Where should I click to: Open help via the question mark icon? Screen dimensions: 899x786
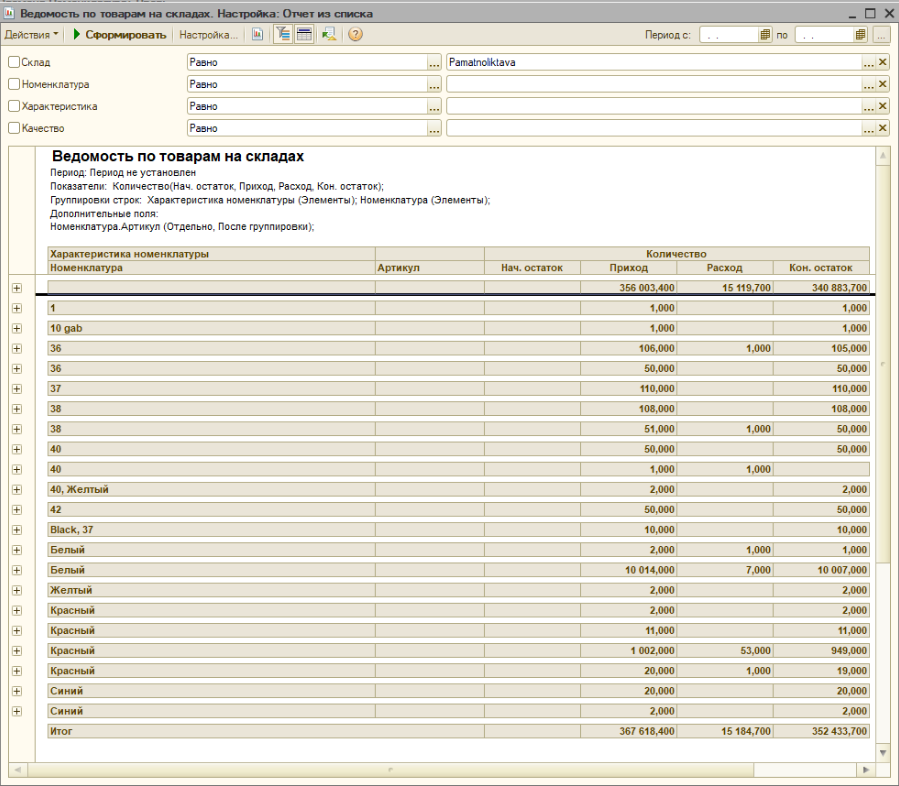(355, 34)
